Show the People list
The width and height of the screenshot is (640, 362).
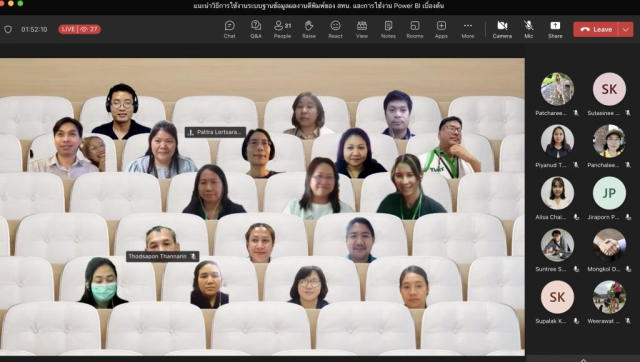(282, 29)
